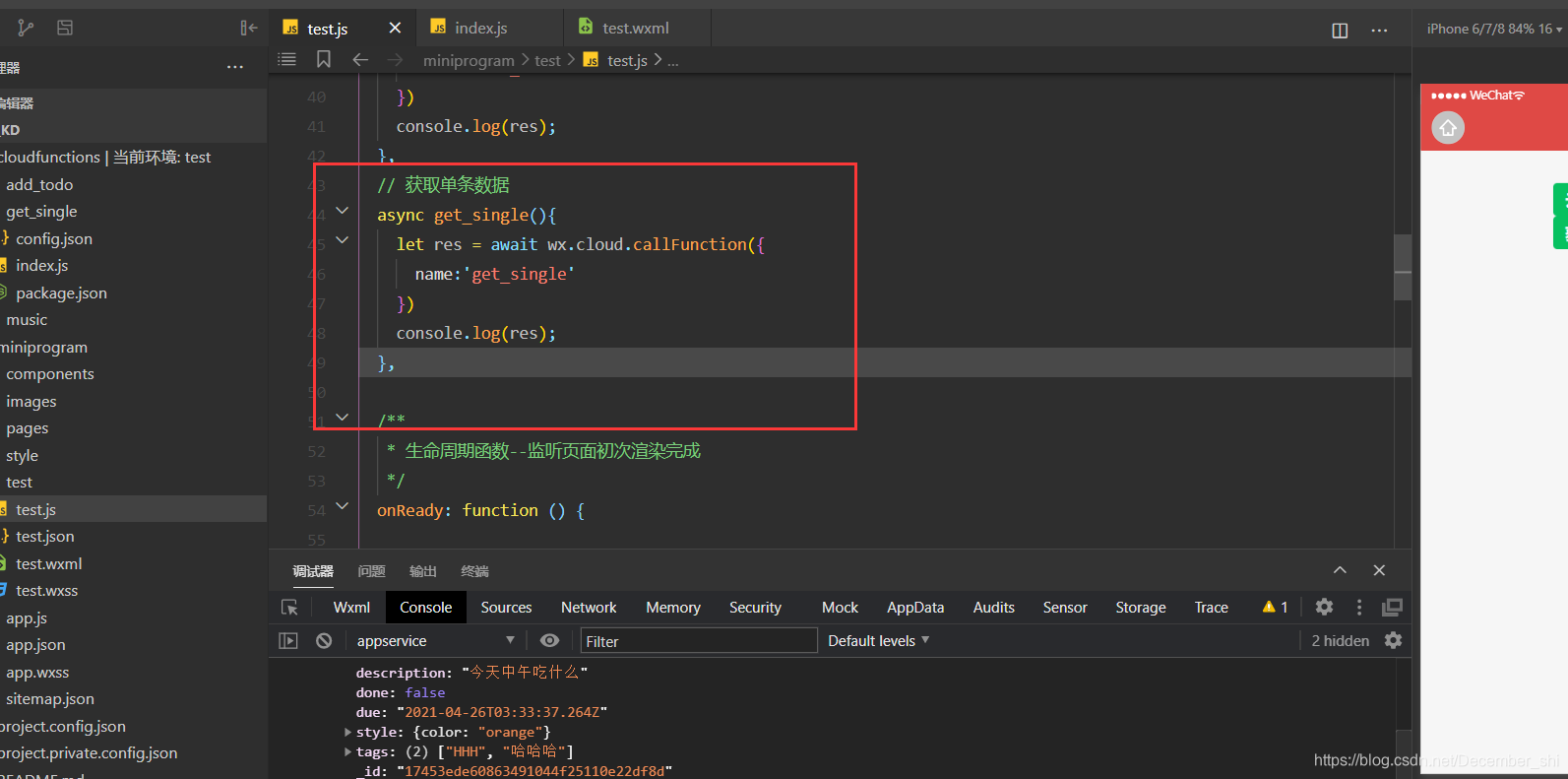This screenshot has height=779, width=1568.
Task: Open test.wxss in the file tree
Action: 46,590
